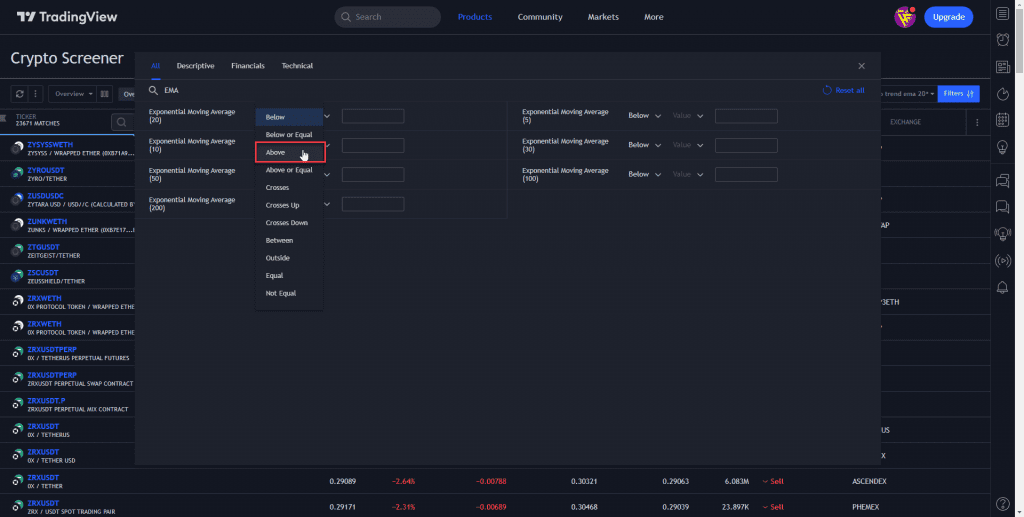Open the Alerts alarm clock icon
1024x517 pixels.
pyautogui.click(x=1002, y=40)
